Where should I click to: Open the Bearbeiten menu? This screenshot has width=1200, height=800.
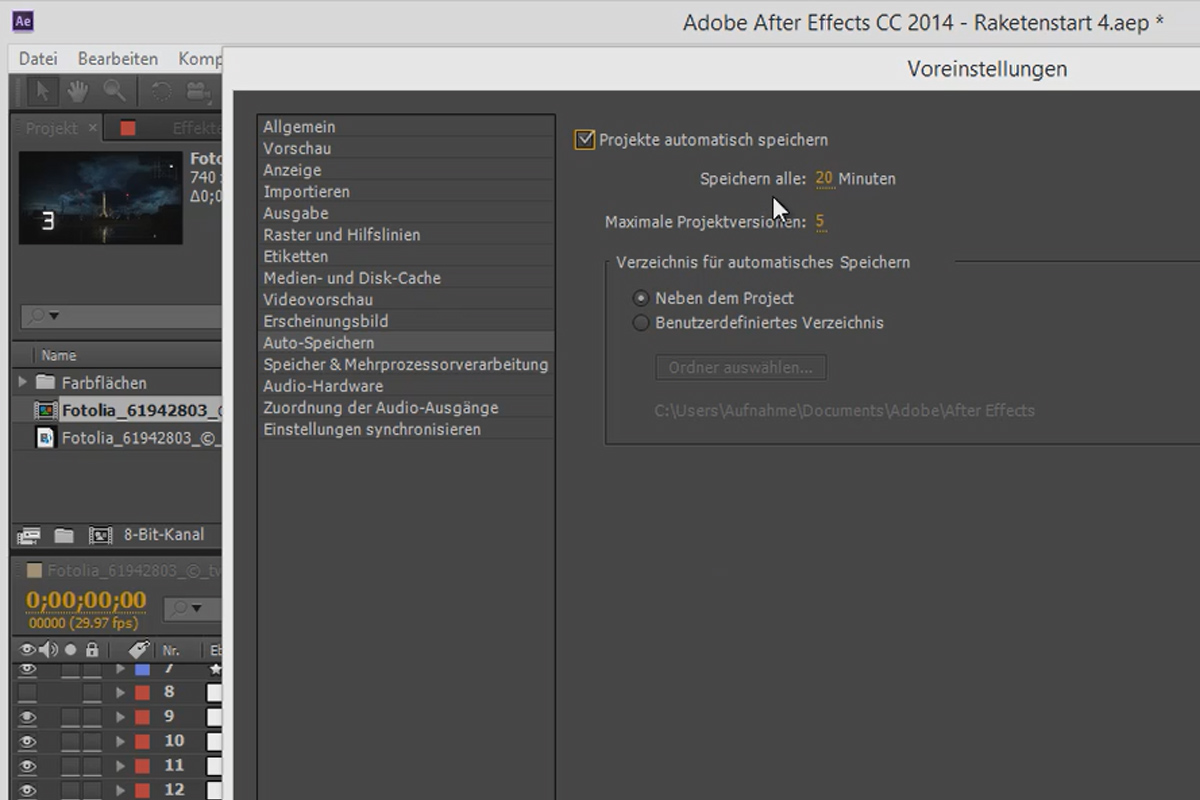tap(118, 59)
